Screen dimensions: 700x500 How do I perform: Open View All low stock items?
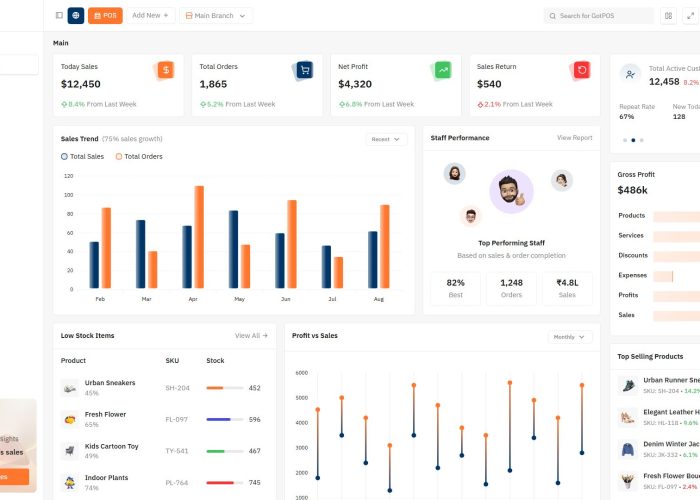(x=251, y=335)
